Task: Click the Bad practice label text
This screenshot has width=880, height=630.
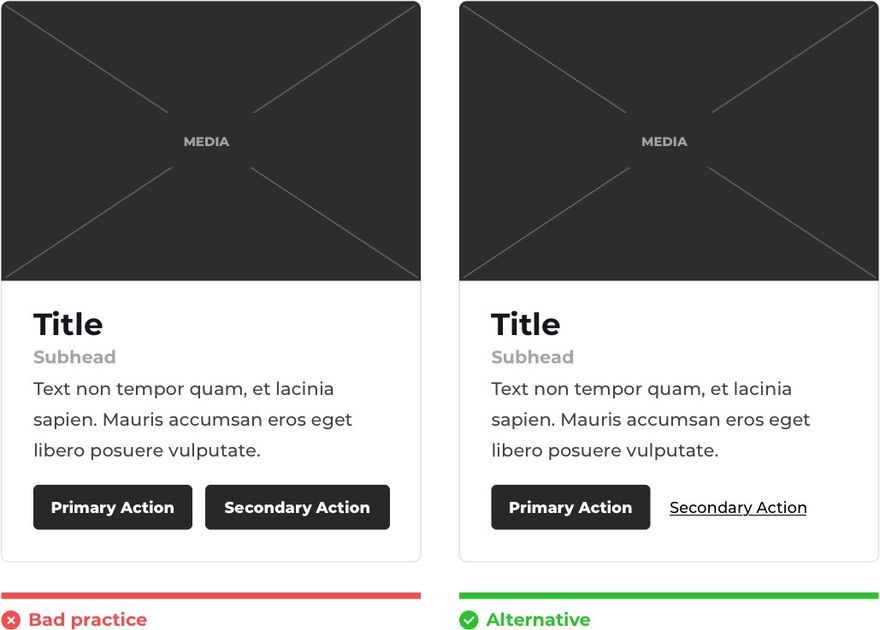Action: click(x=88, y=620)
